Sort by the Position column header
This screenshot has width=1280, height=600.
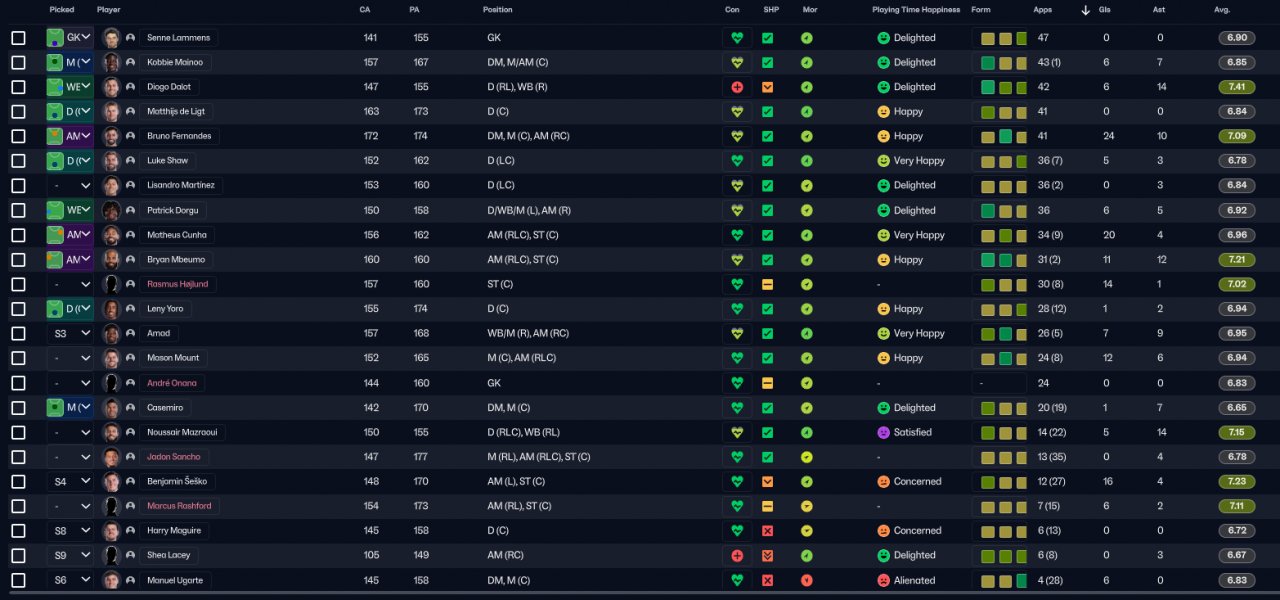point(497,10)
